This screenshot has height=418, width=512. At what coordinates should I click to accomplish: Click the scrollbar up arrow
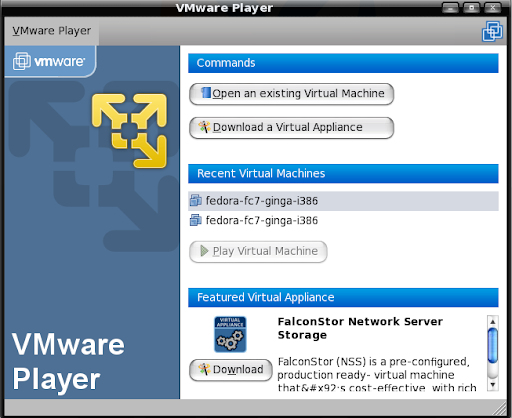(x=493, y=322)
